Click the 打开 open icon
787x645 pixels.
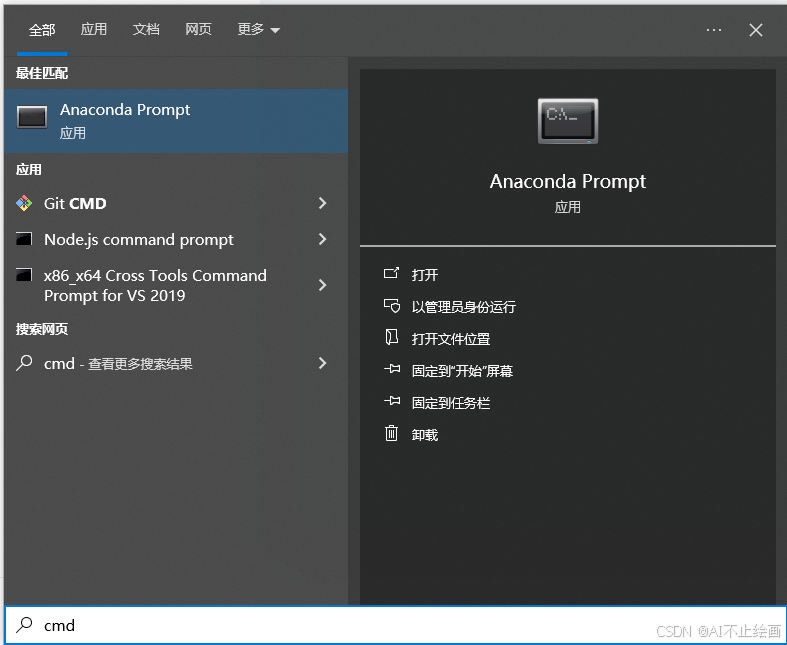[x=391, y=274]
